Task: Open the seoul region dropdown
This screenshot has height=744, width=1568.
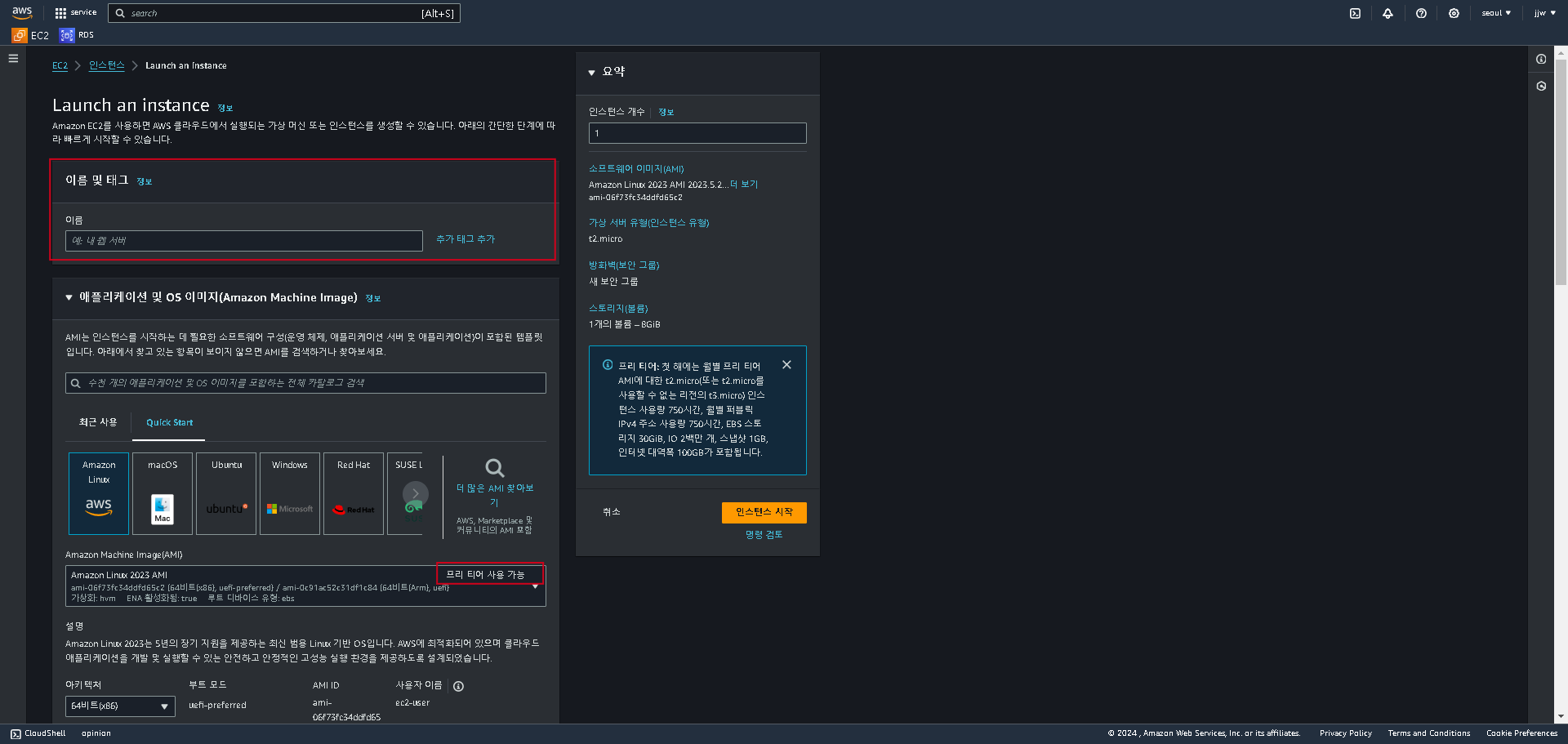Action: (x=1496, y=13)
